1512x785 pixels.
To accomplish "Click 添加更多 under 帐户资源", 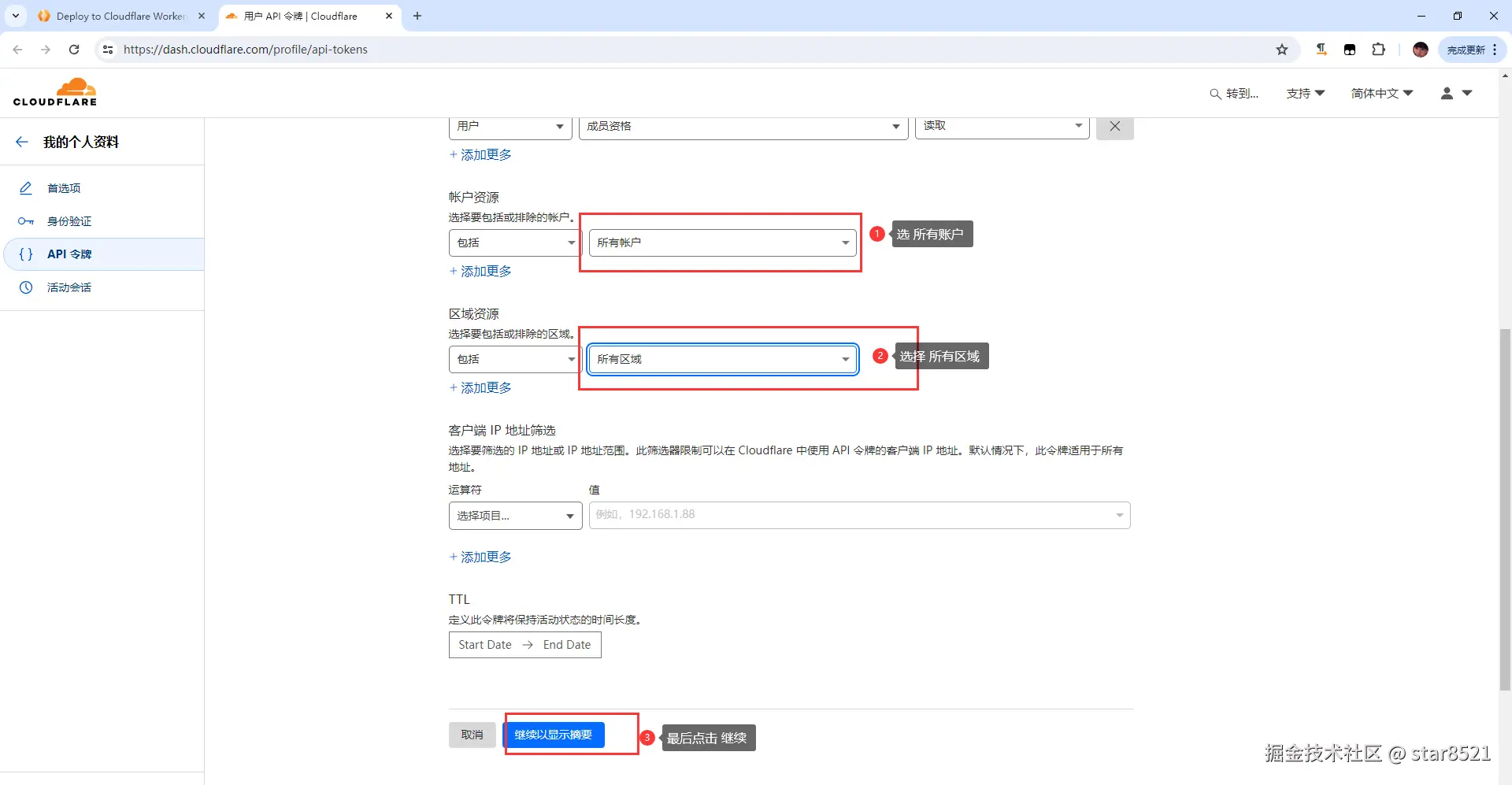I will coord(480,272).
